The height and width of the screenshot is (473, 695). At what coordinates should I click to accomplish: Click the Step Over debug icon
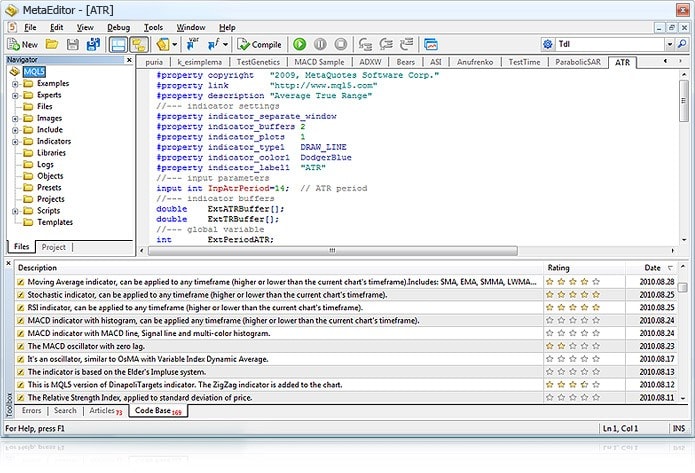click(x=386, y=44)
